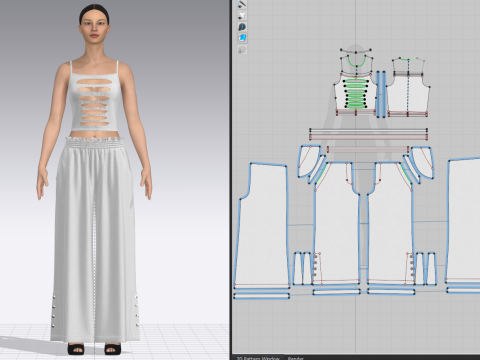Click the greyed-out shirt icon in the 2D toolbar

(x=242, y=50)
